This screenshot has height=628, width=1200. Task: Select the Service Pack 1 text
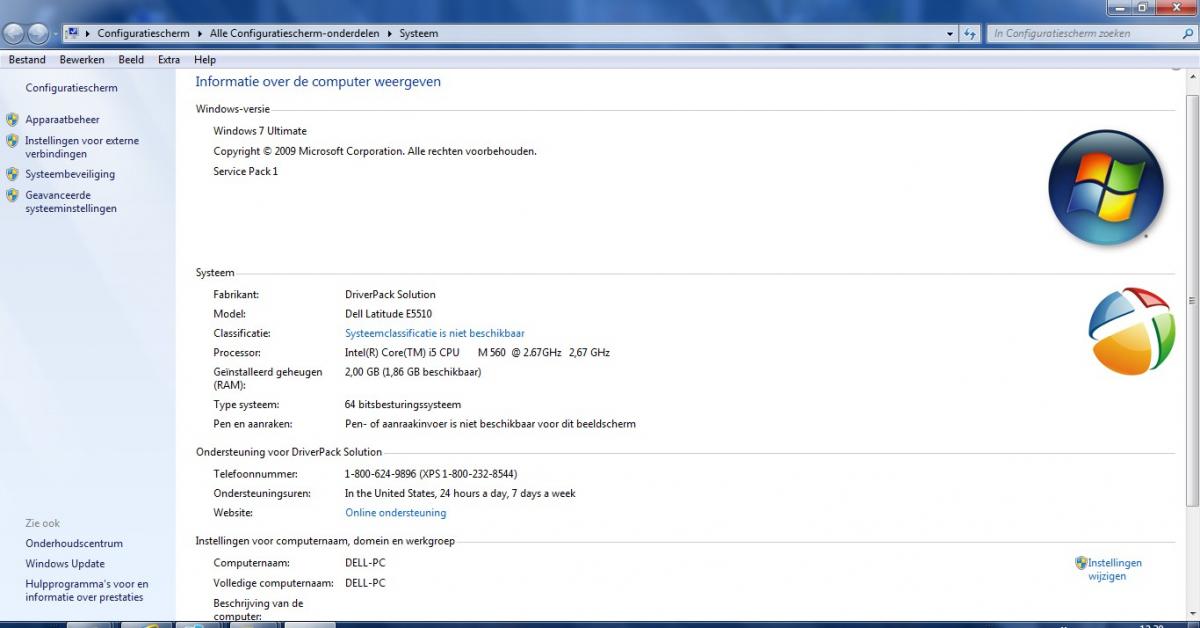point(246,171)
